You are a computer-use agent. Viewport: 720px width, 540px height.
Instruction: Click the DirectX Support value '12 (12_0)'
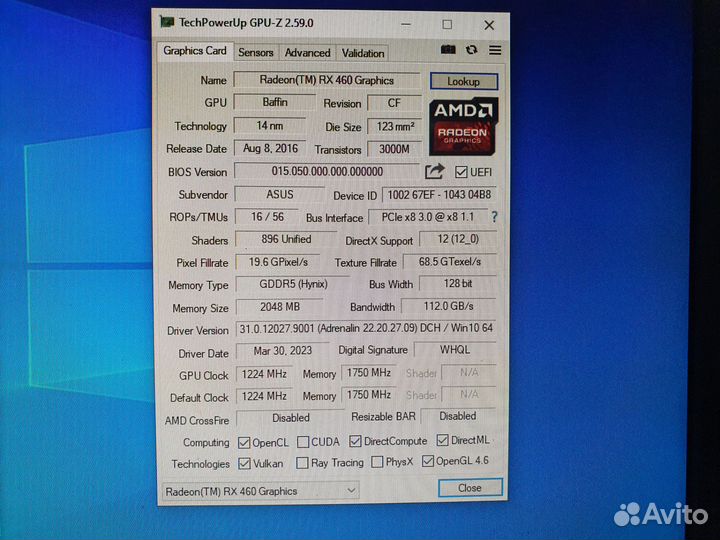pyautogui.click(x=458, y=239)
